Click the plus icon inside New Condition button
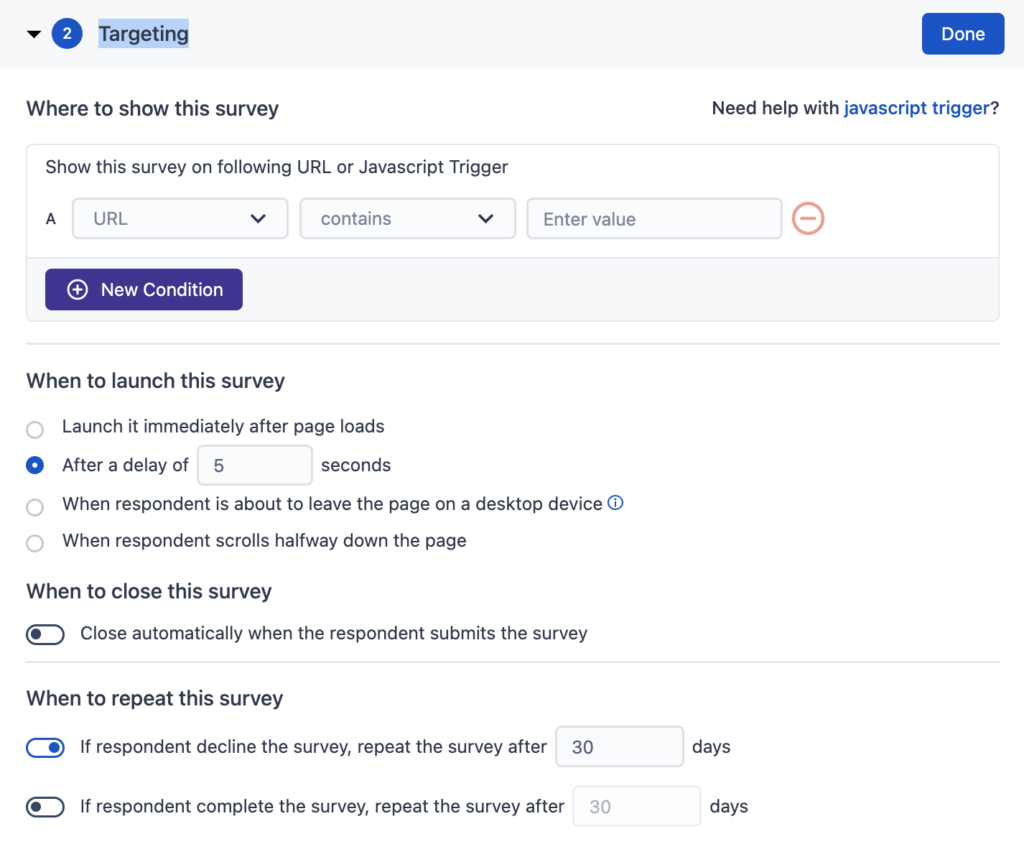Image resolution: width=1024 pixels, height=852 pixels. click(x=78, y=289)
